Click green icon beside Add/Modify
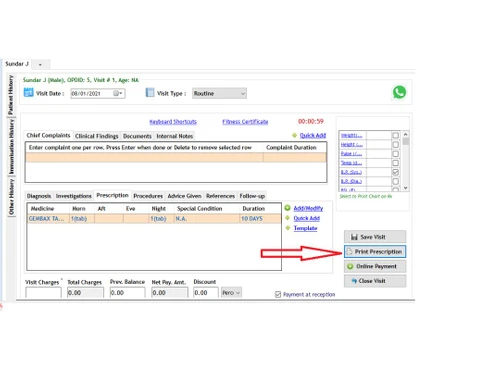Viewport: 500px width, 375px height. 287,208
